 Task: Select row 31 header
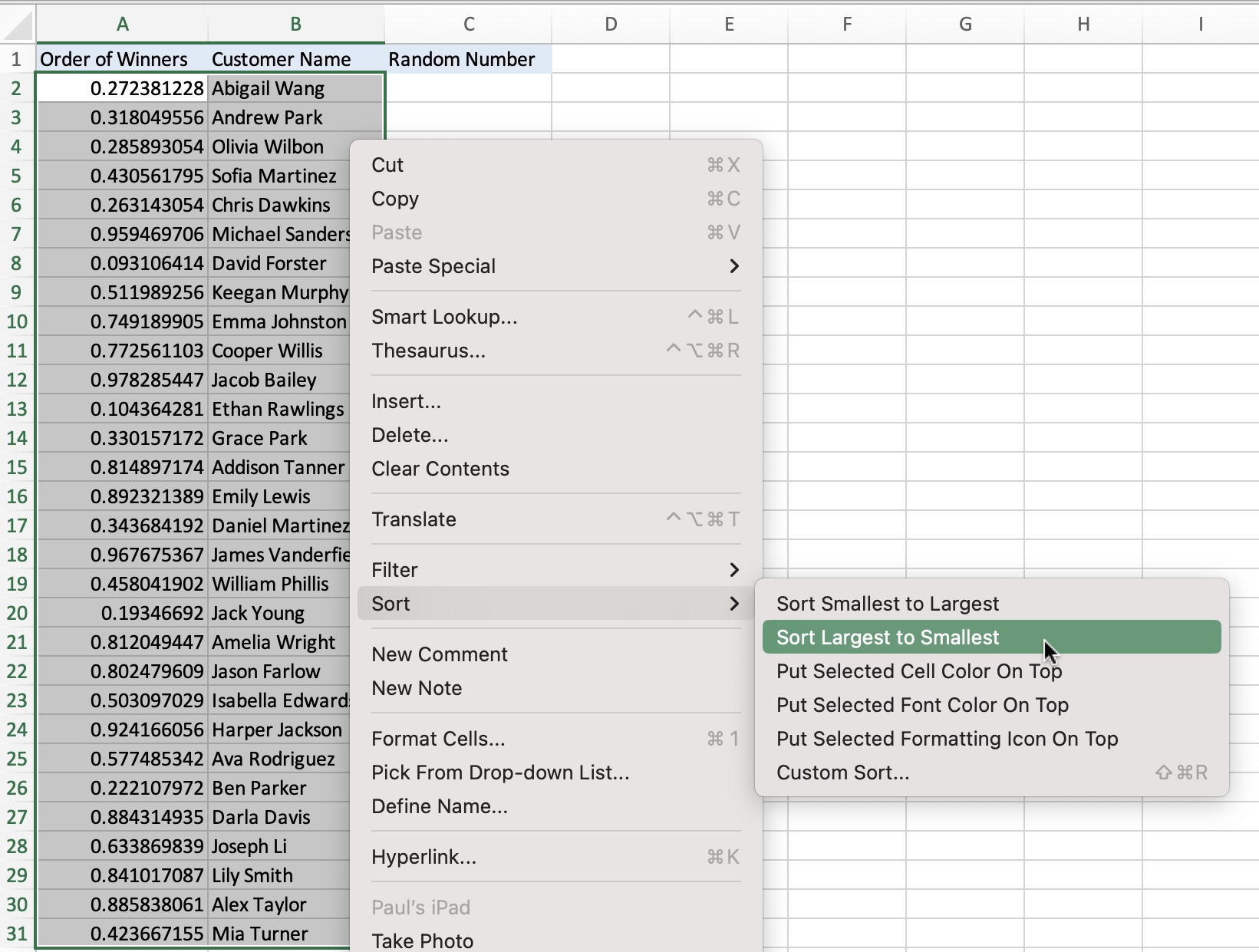pyautogui.click(x=17, y=934)
